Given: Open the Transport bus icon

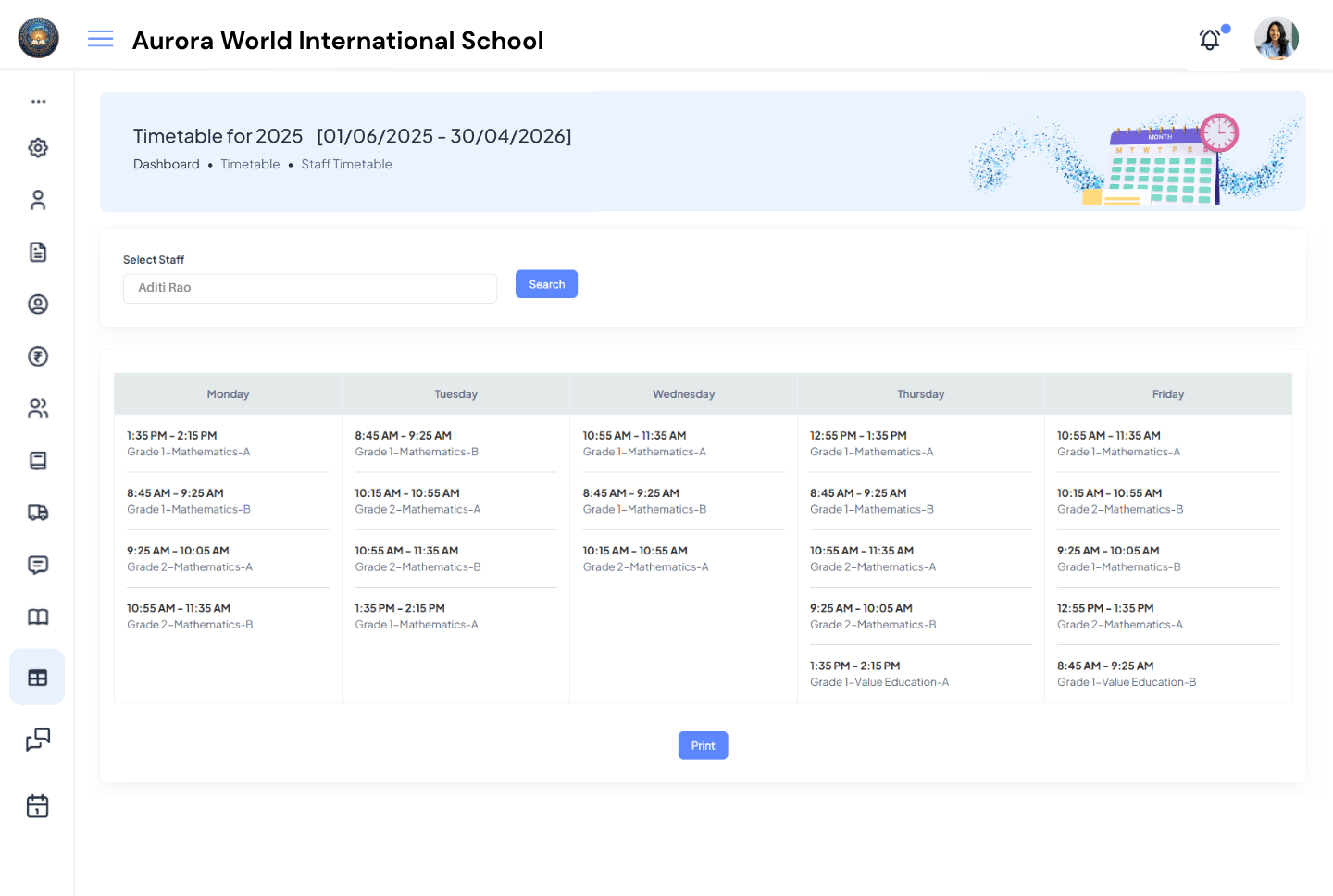Looking at the screenshot, I should [37, 512].
